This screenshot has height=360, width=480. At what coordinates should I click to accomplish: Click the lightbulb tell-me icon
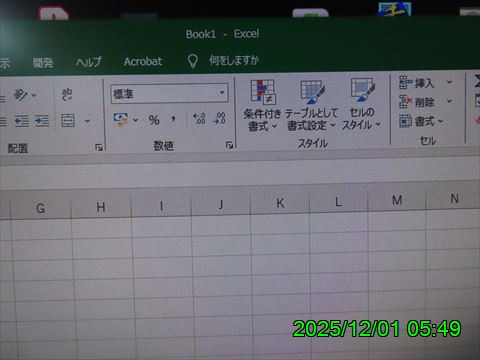(192, 61)
